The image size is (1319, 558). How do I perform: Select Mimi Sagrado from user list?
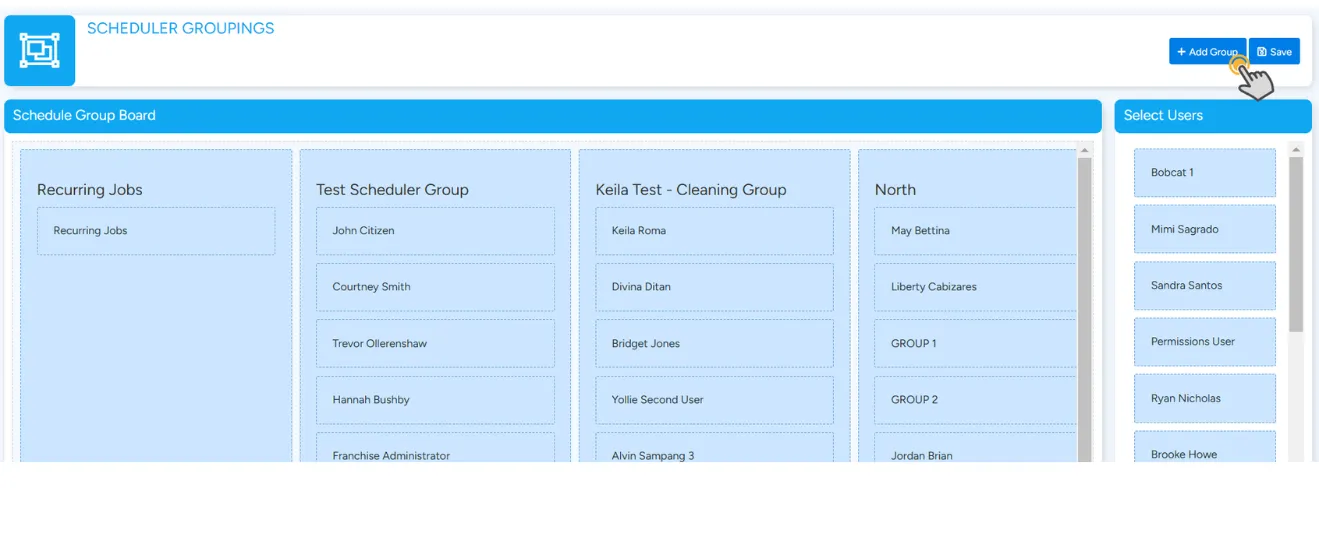(x=1204, y=230)
